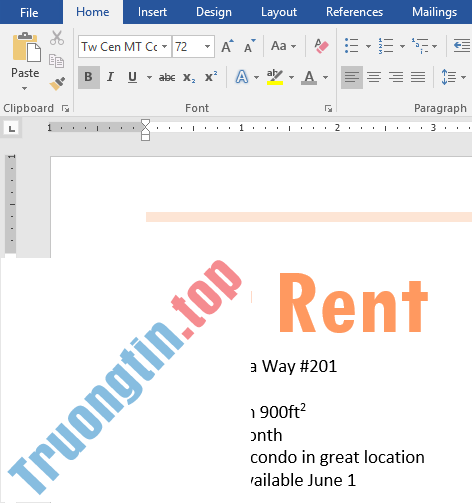Apply superscript formatting
The image size is (472, 503).
tap(211, 77)
